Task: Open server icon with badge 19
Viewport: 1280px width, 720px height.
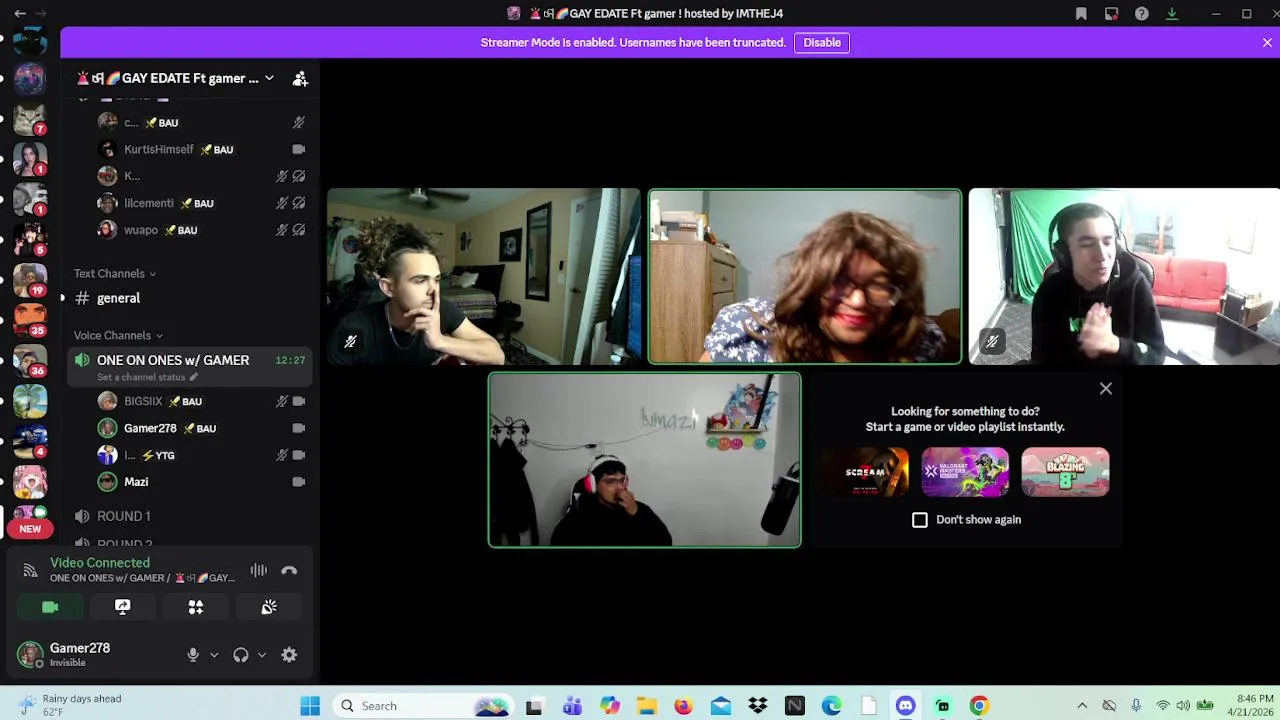Action: tap(30, 281)
